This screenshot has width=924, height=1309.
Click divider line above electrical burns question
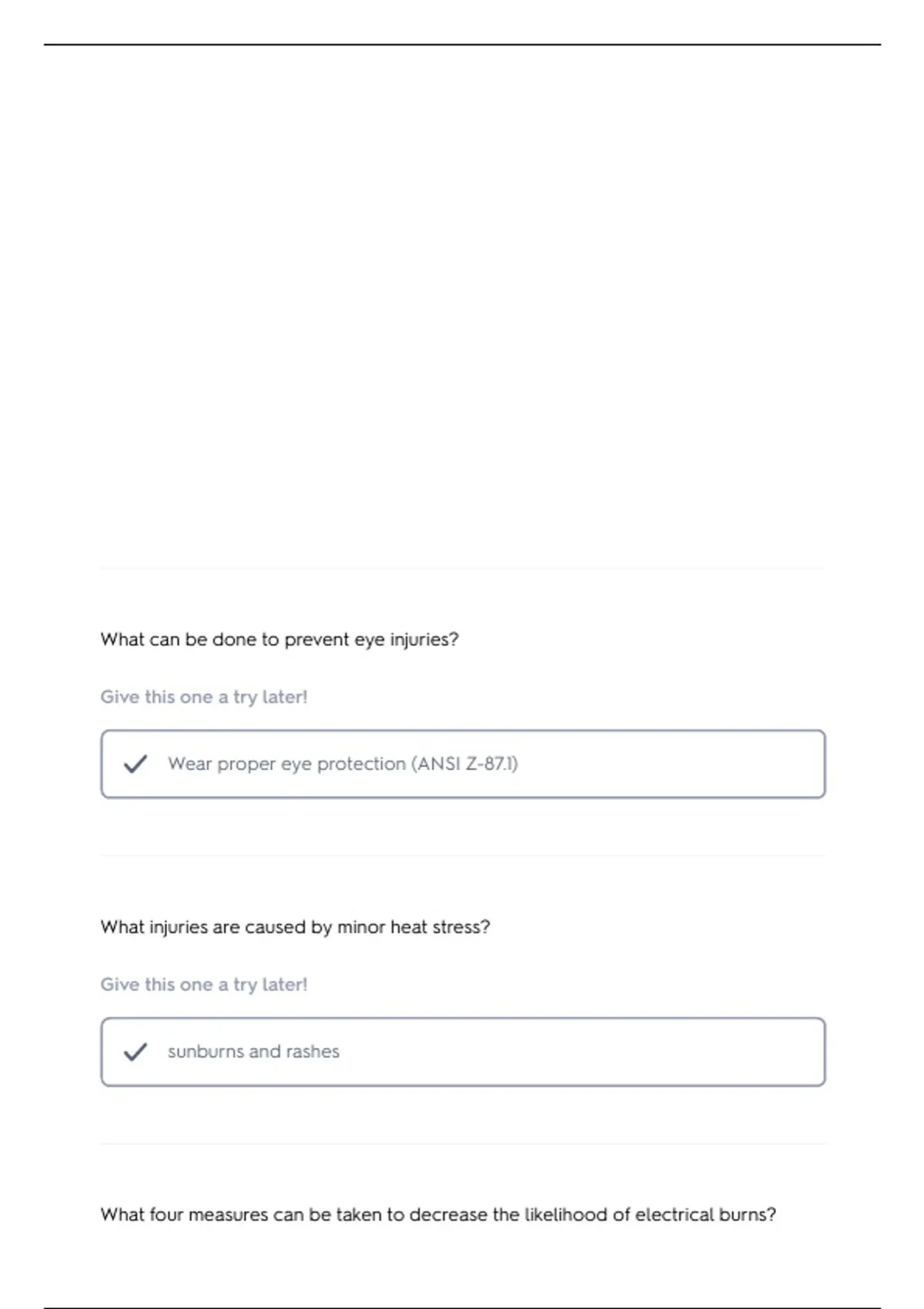pos(463,1143)
